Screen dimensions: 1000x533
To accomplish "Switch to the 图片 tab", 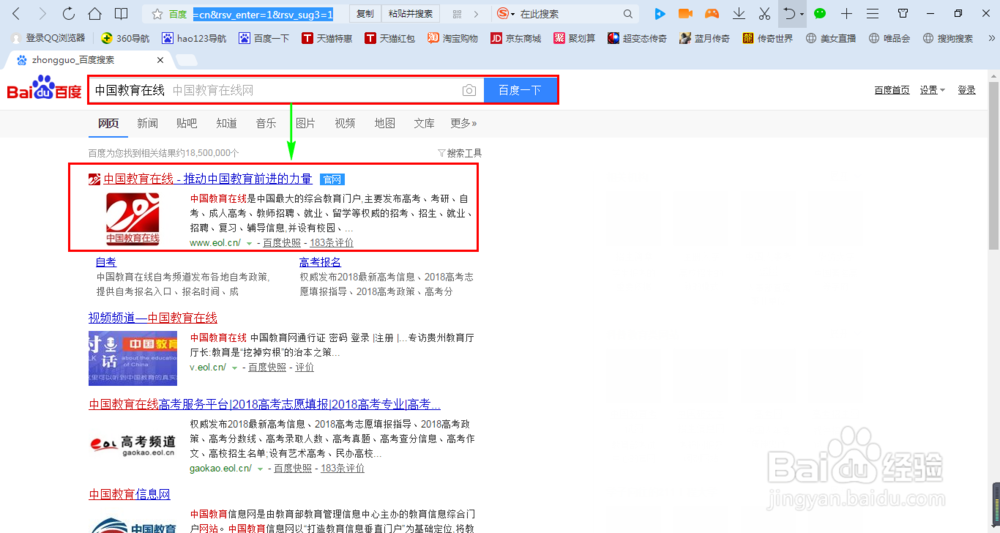I will point(305,123).
